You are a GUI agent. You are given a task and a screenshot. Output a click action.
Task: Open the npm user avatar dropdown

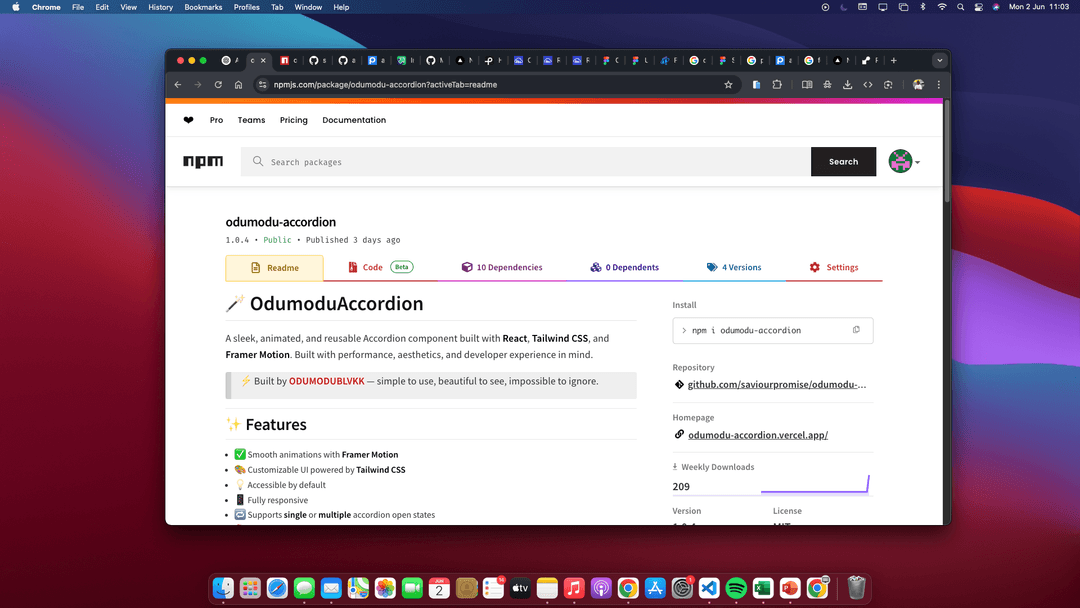click(x=904, y=161)
